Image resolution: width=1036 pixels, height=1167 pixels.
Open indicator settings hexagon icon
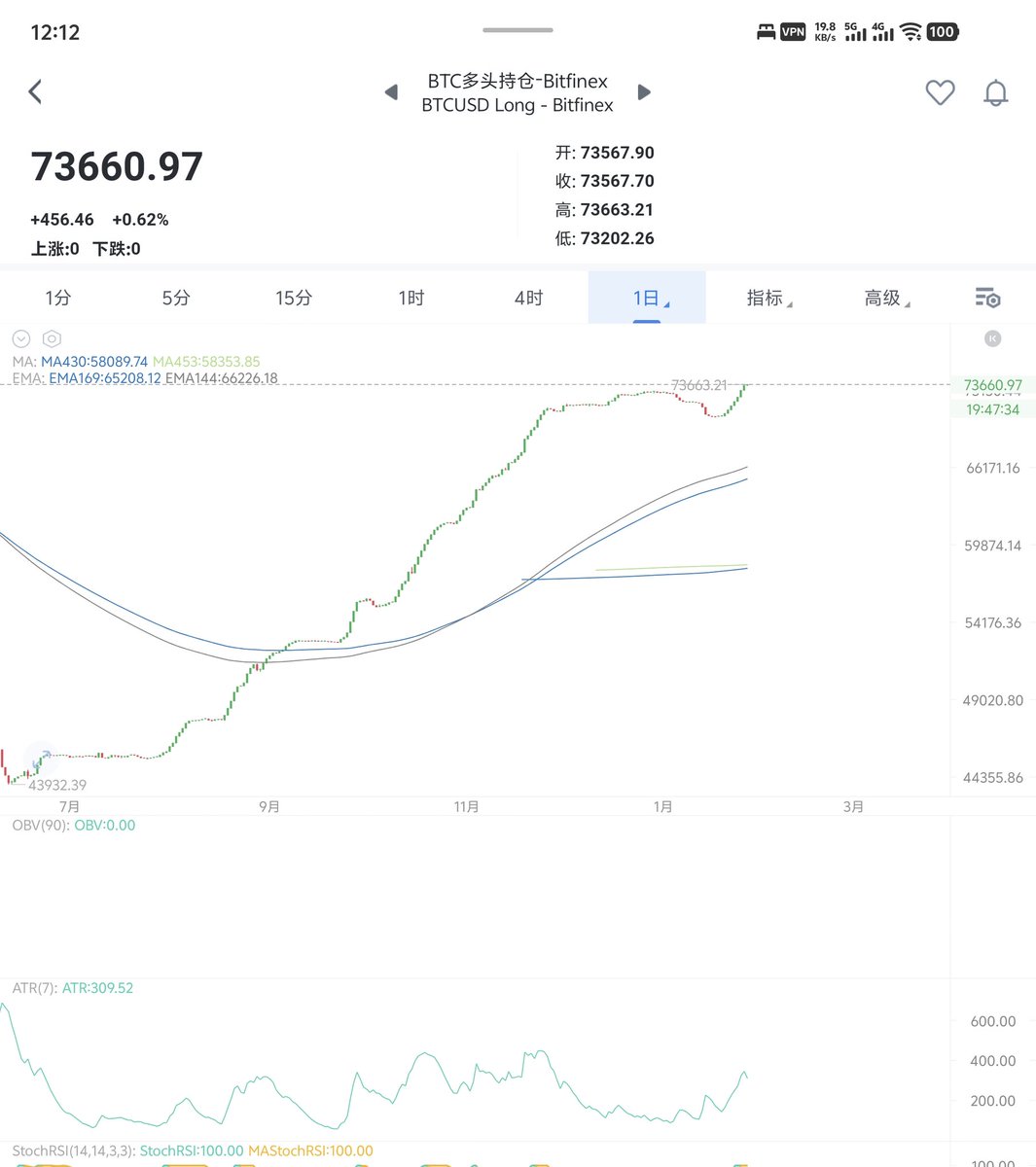click(53, 338)
